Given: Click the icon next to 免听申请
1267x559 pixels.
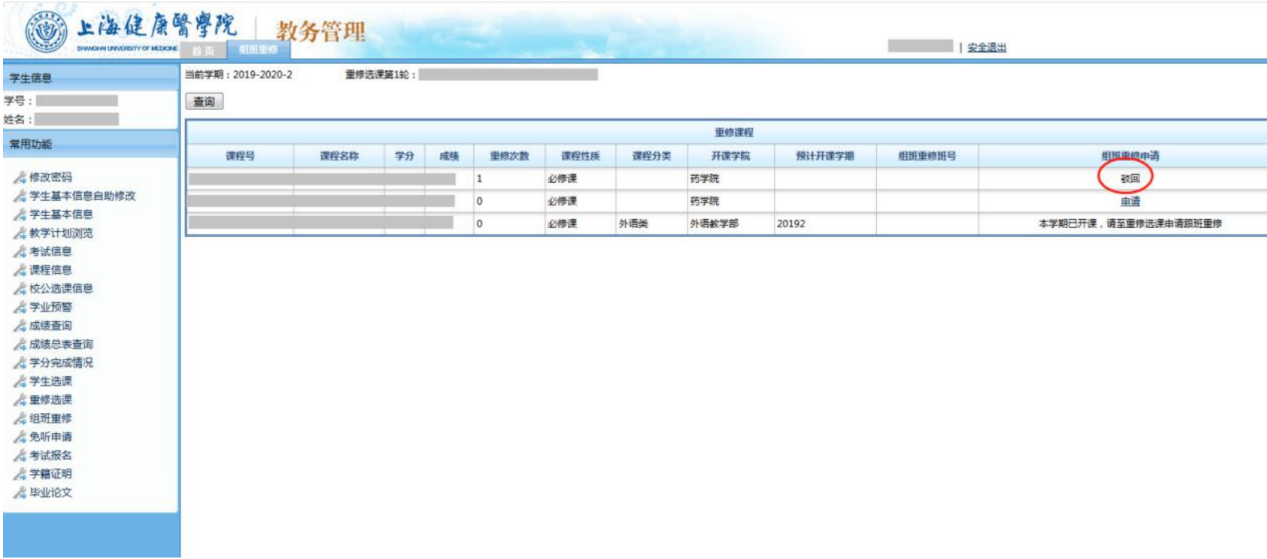Looking at the screenshot, I should pos(18,437).
